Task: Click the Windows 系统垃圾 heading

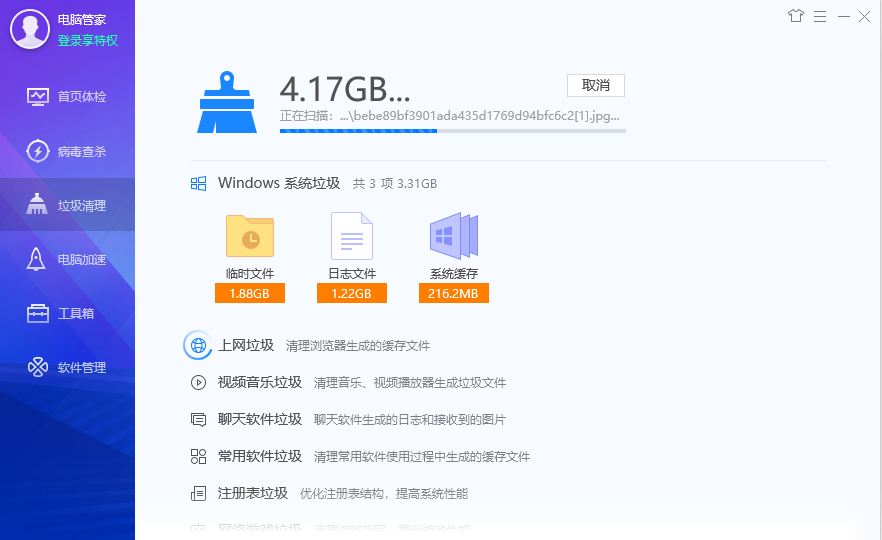Action: pyautogui.click(x=279, y=183)
